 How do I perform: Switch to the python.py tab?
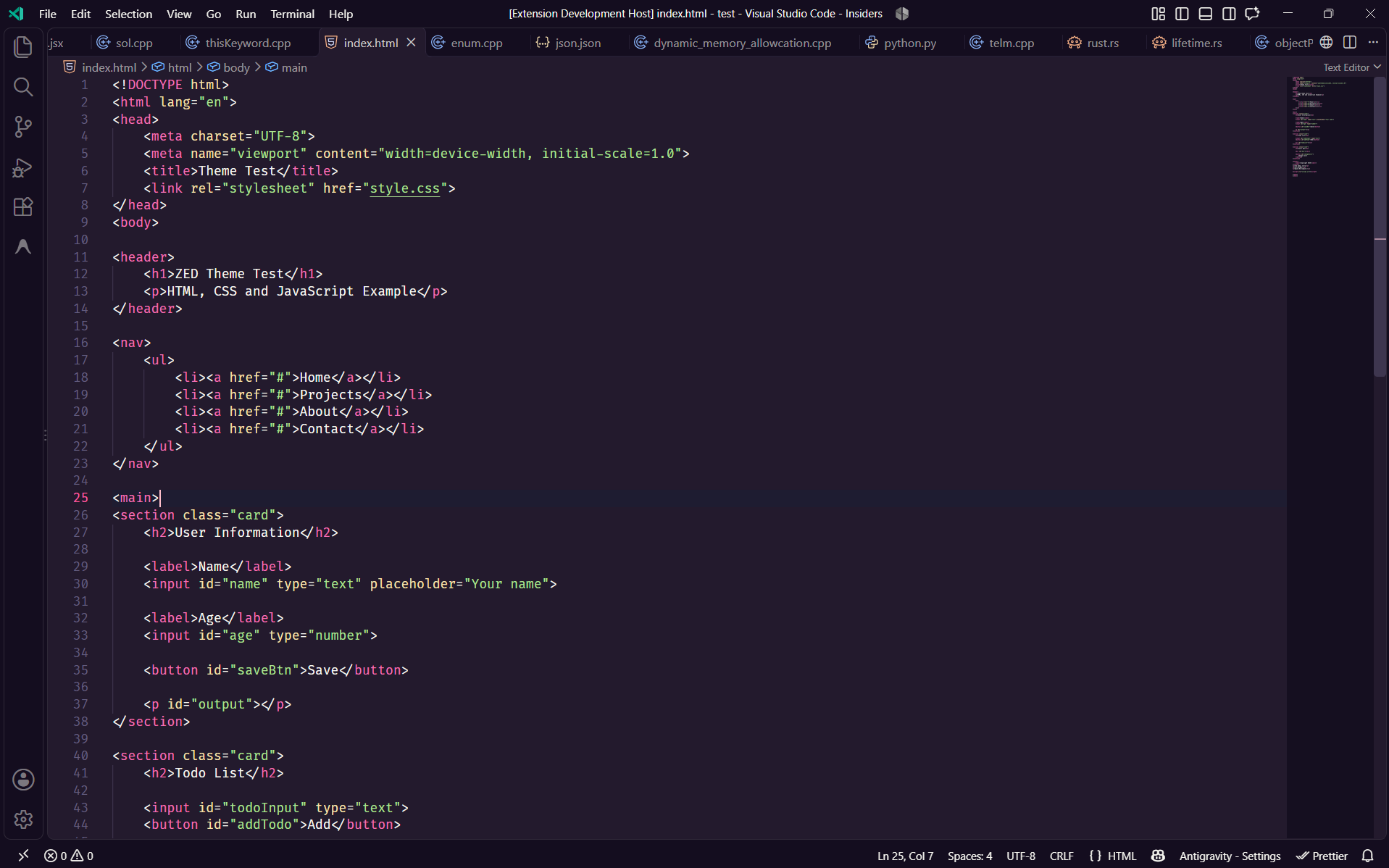point(909,43)
